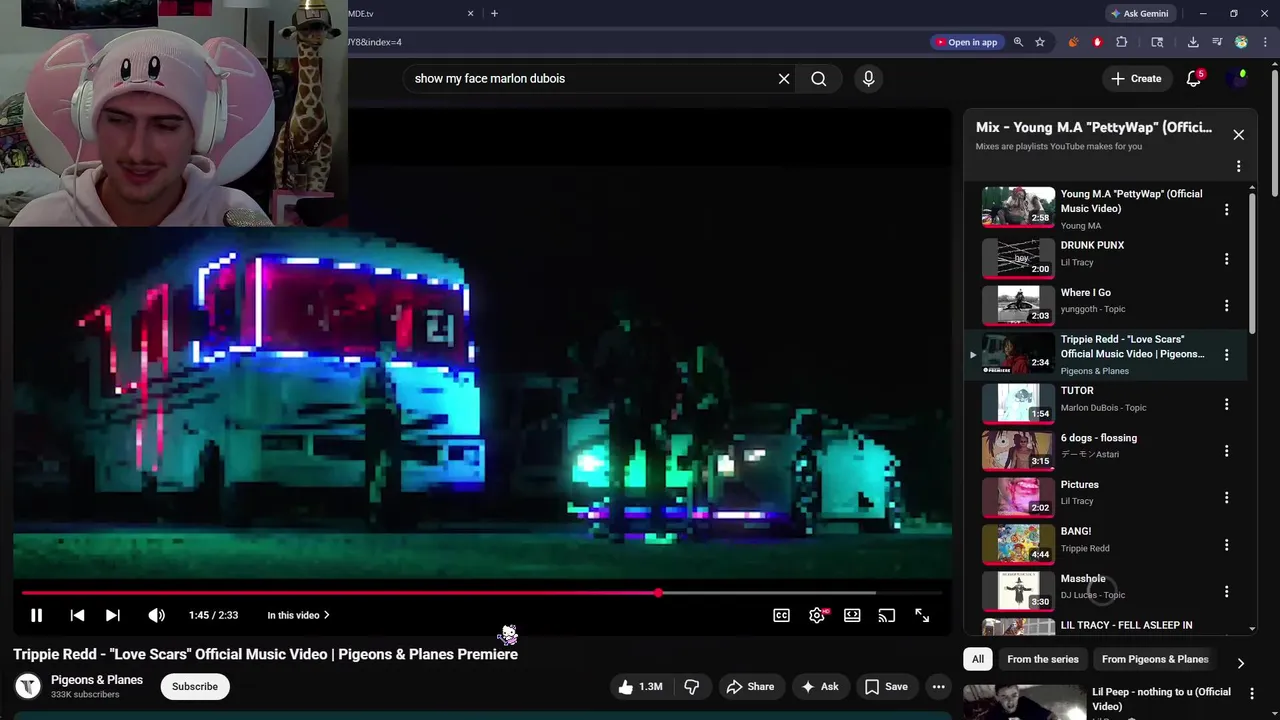1280x720 pixels.
Task: Open the Ask AI button
Action: [819, 686]
